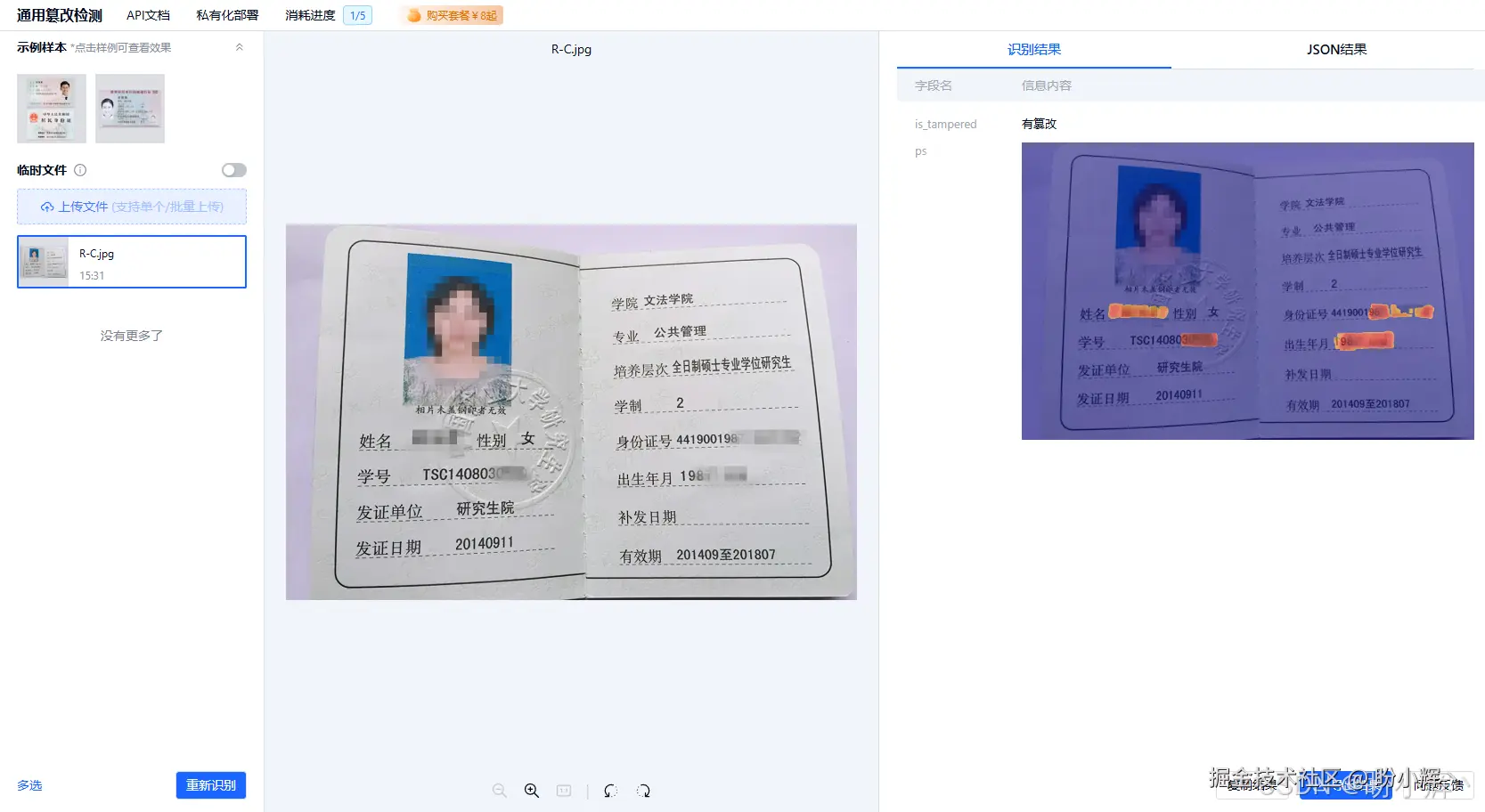This screenshot has width=1485, height=812.
Task: Select the zoom in magnifier icon
Action: [x=532, y=791]
